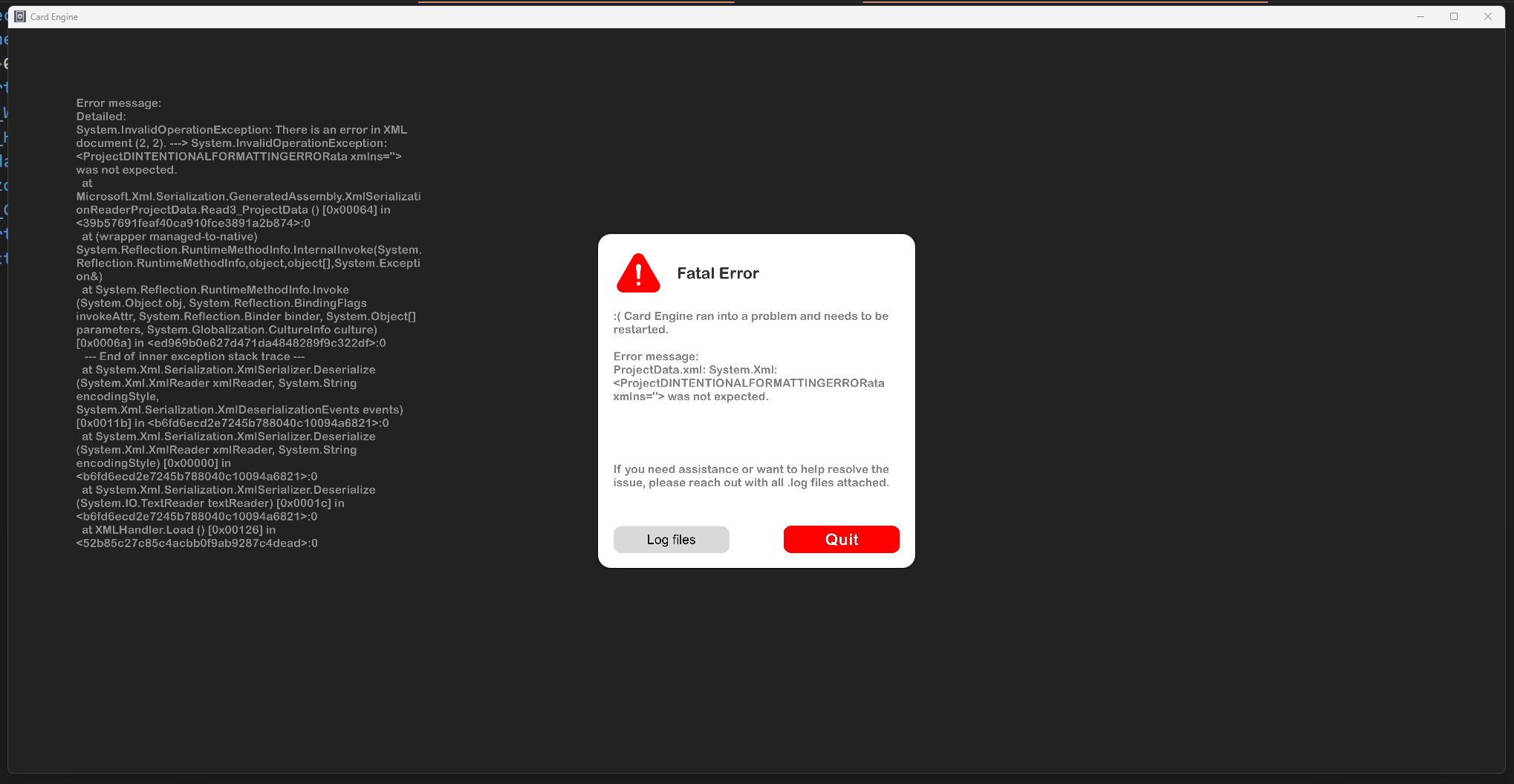Click the 'at System.Reflection.RuntimeMethodInfo.Invoke' trace line
Screen dimensions: 1514x784
[x=215, y=290]
